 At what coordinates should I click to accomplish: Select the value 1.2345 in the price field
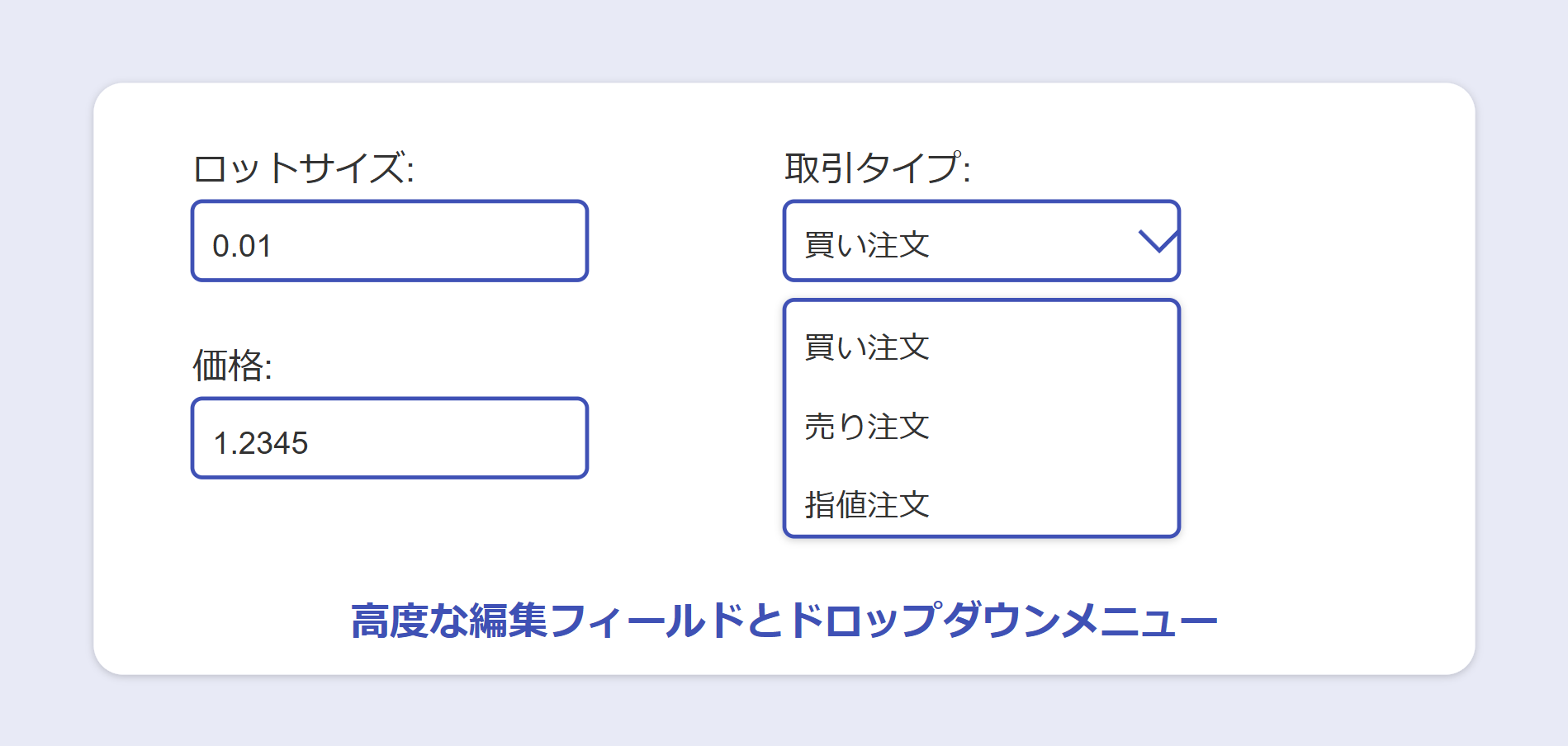pos(263,442)
